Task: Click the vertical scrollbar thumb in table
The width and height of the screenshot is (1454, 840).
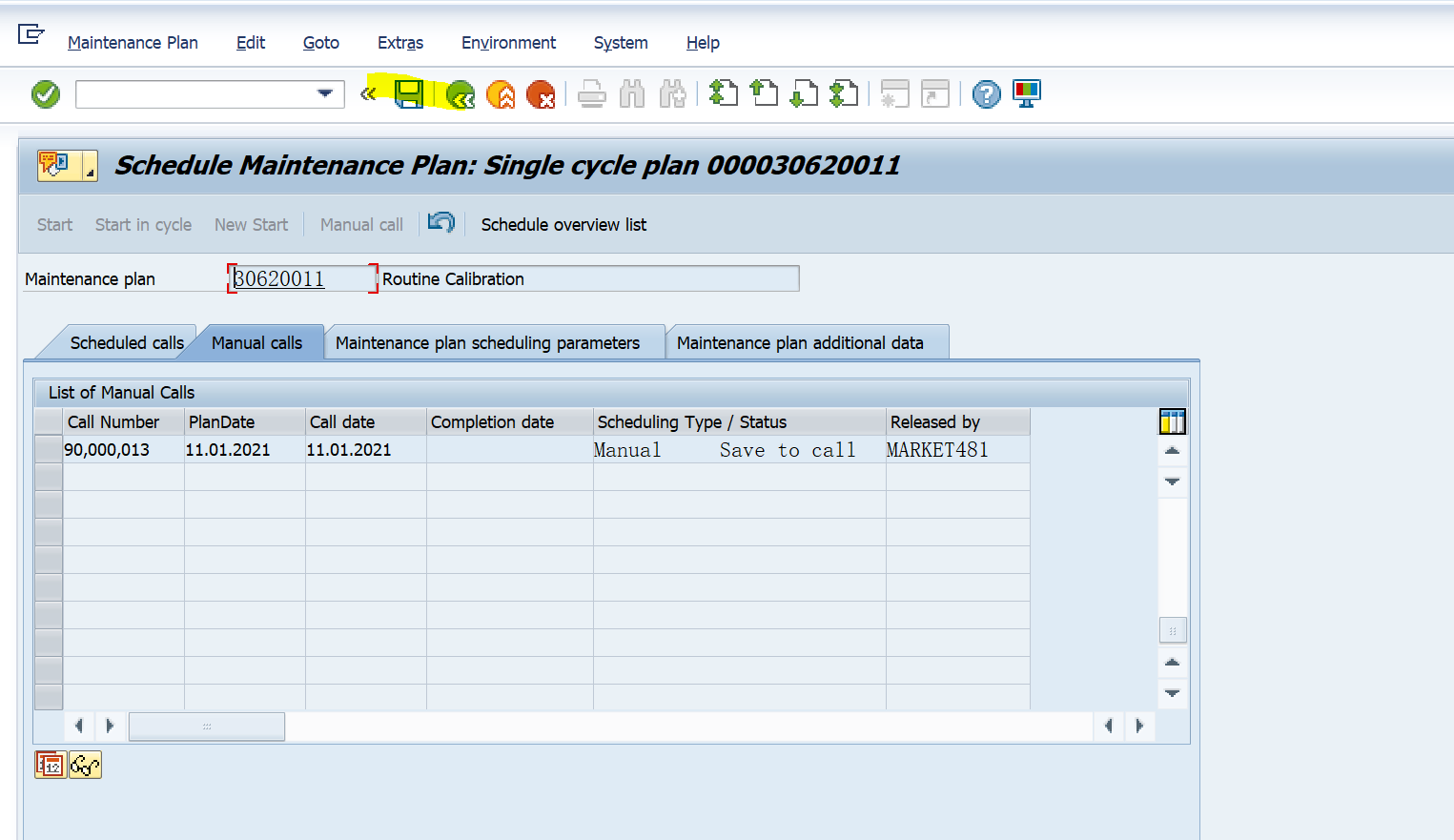Action: (x=1173, y=631)
